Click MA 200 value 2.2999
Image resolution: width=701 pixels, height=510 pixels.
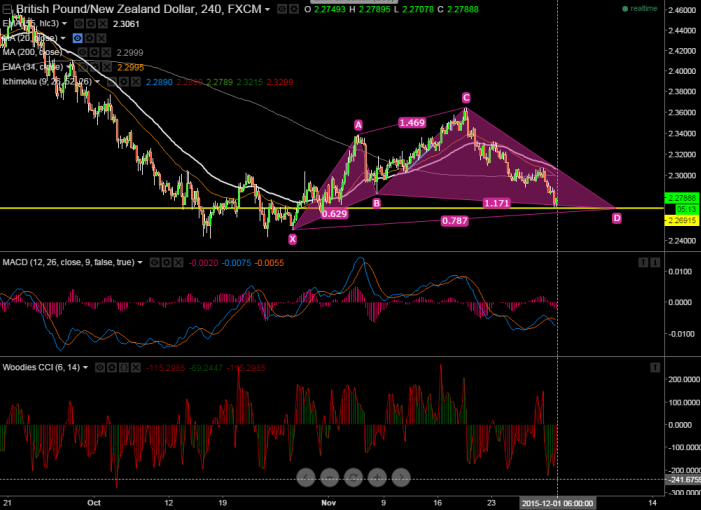tap(130, 53)
